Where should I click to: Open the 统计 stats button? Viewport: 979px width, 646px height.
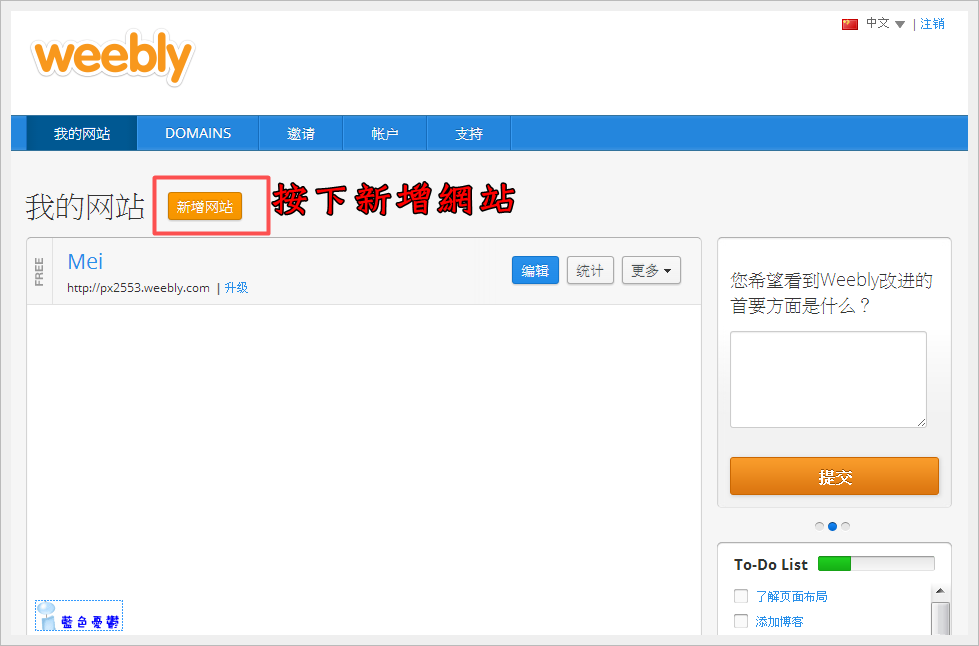[590, 270]
